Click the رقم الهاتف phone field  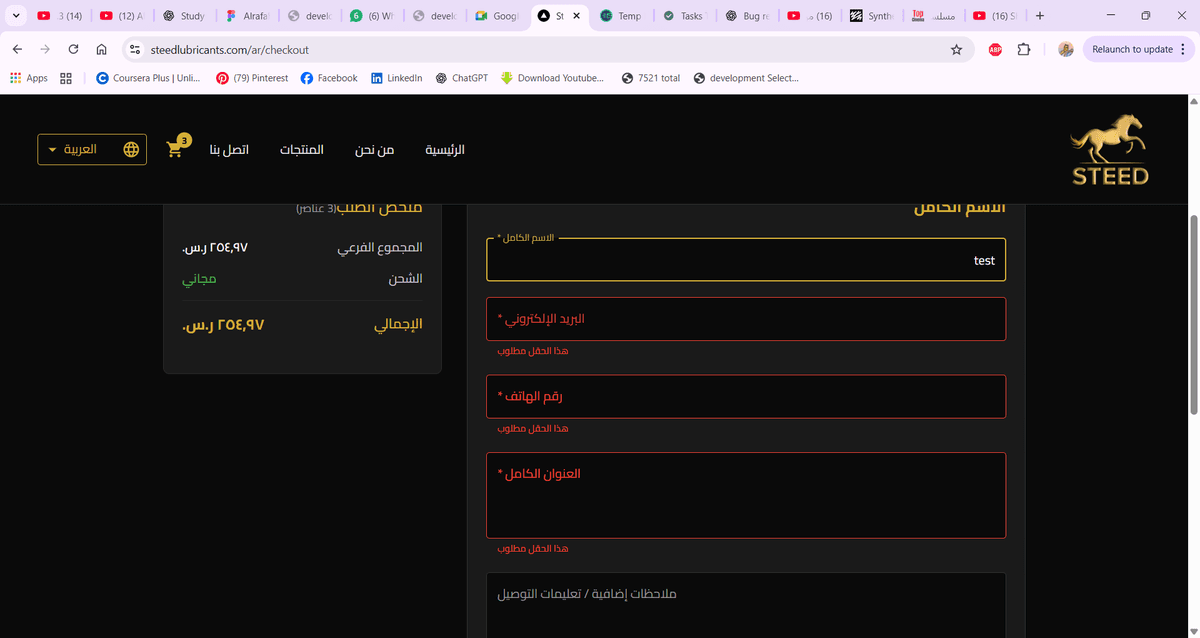click(745, 396)
